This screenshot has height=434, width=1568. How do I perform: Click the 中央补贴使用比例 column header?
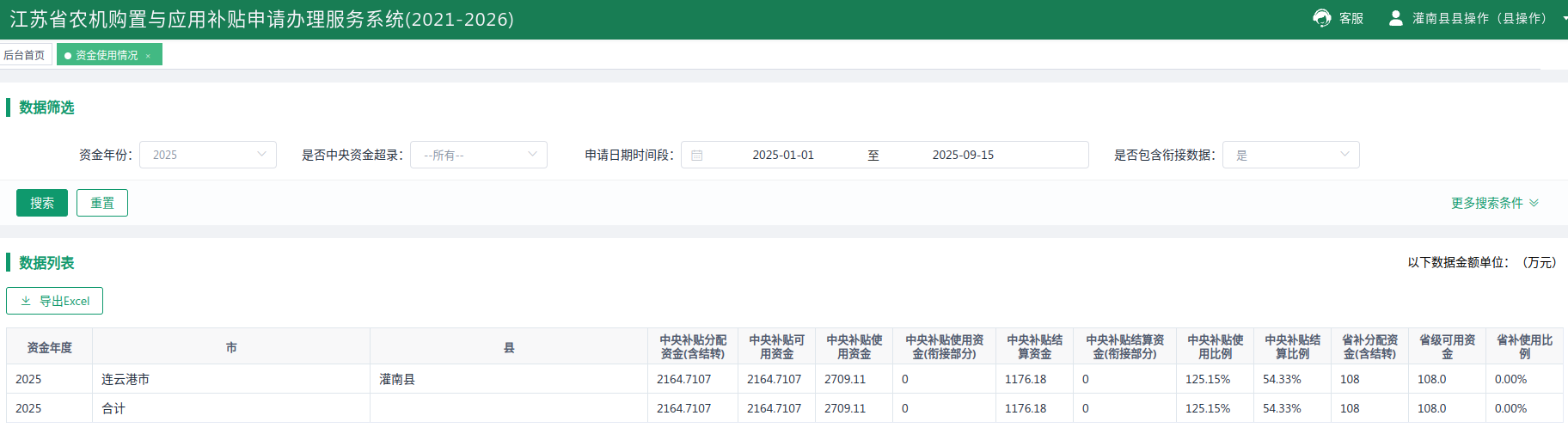[1215, 346]
